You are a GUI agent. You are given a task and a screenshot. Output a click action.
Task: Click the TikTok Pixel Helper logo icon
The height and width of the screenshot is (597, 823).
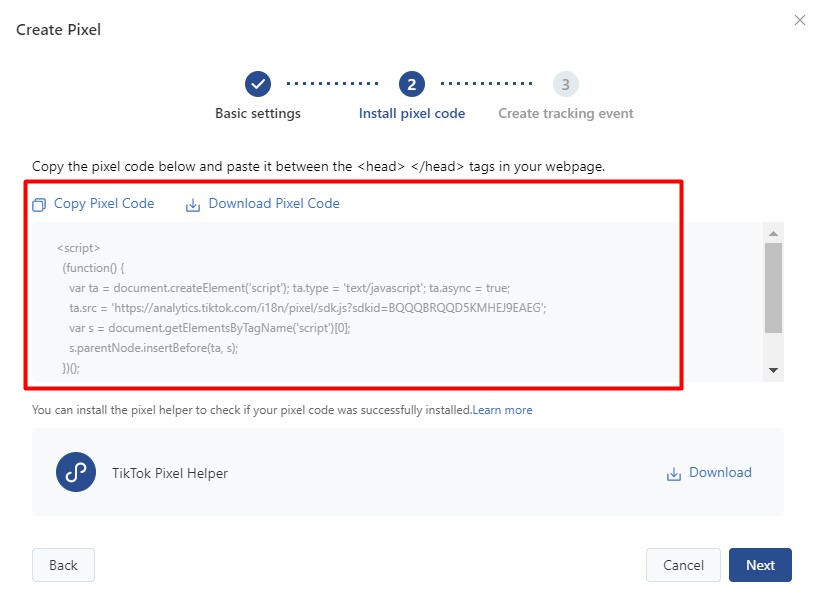click(x=76, y=472)
